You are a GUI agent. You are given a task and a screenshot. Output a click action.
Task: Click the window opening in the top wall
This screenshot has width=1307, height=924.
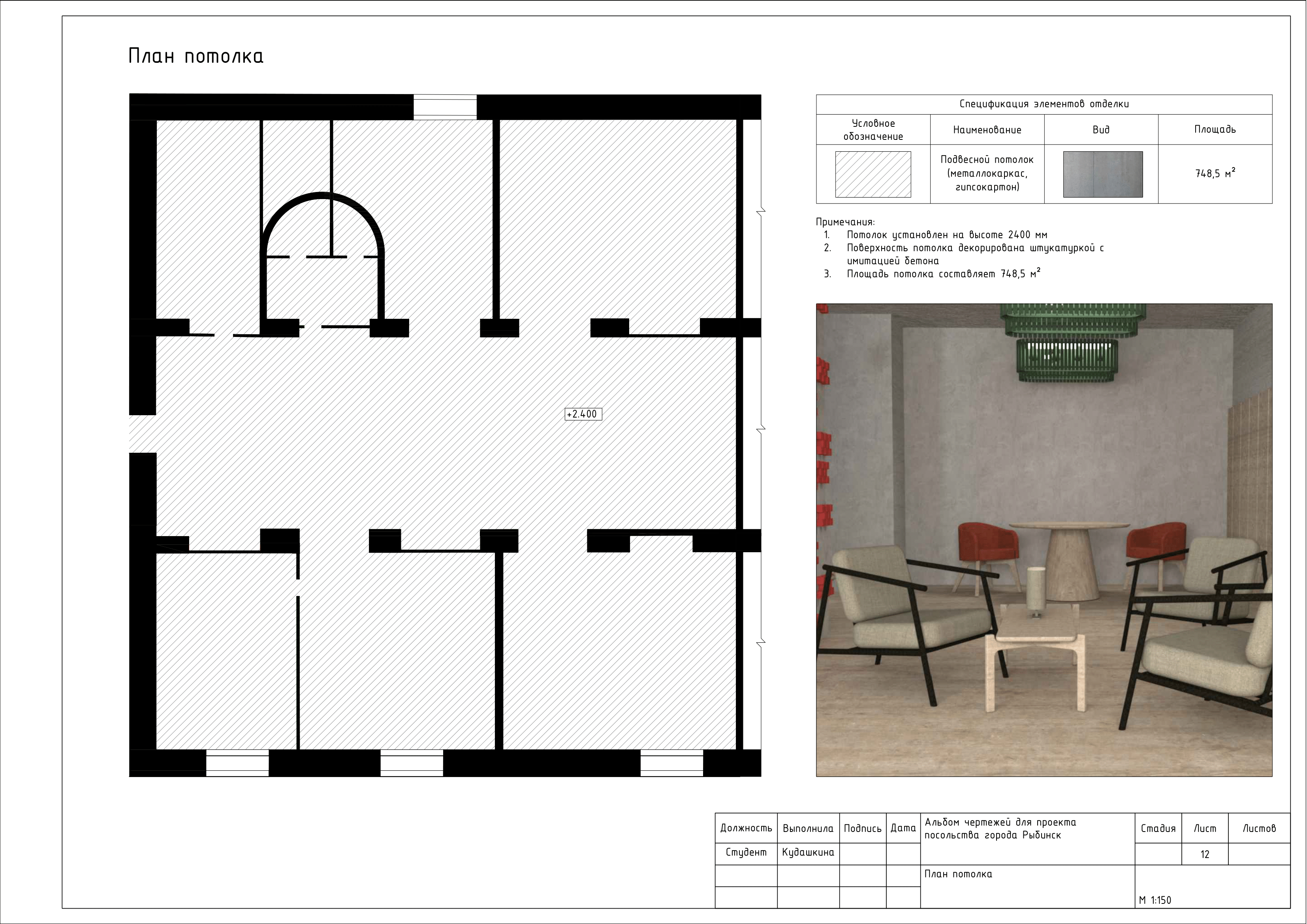pyautogui.click(x=445, y=107)
